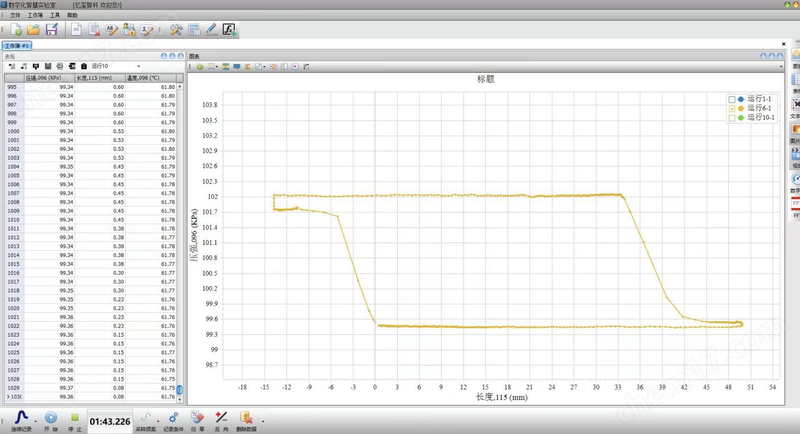This screenshot has height=434, width=800.
Task: Click the 01:43.226 timer display
Action: click(x=110, y=422)
